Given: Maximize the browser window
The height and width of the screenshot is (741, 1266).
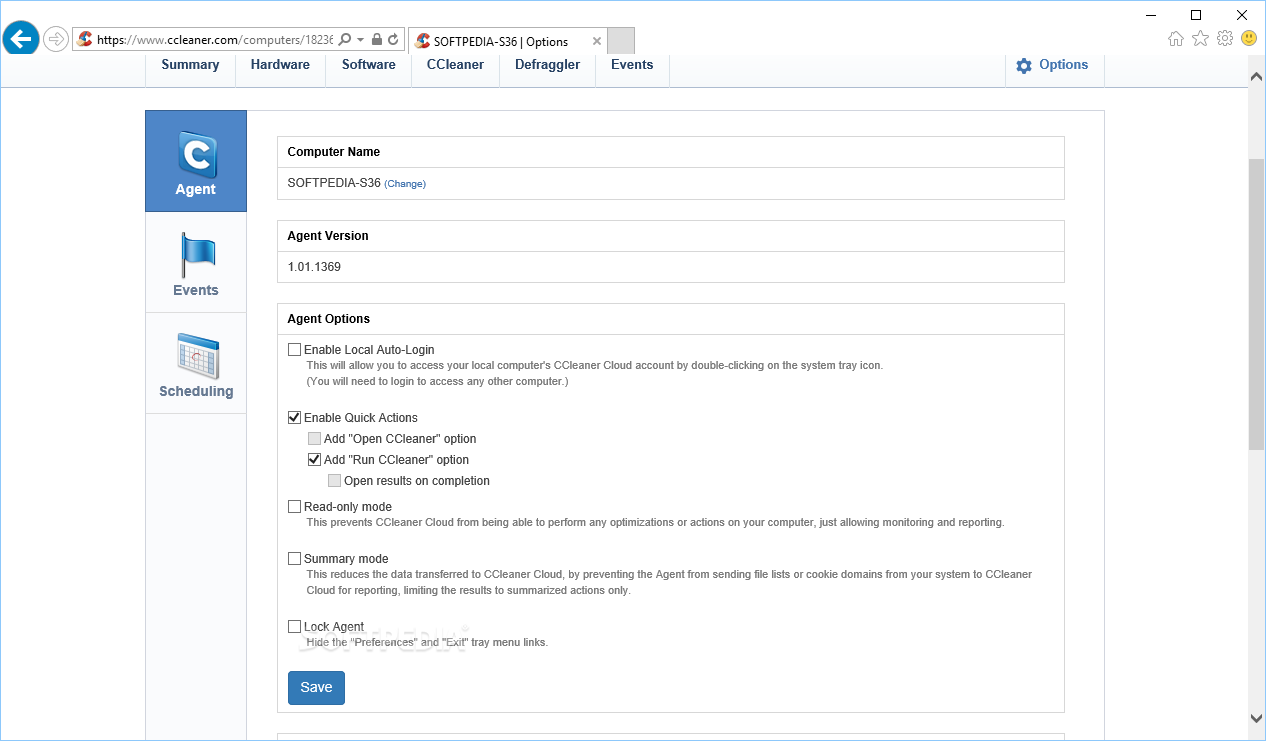Looking at the screenshot, I should coord(1196,14).
